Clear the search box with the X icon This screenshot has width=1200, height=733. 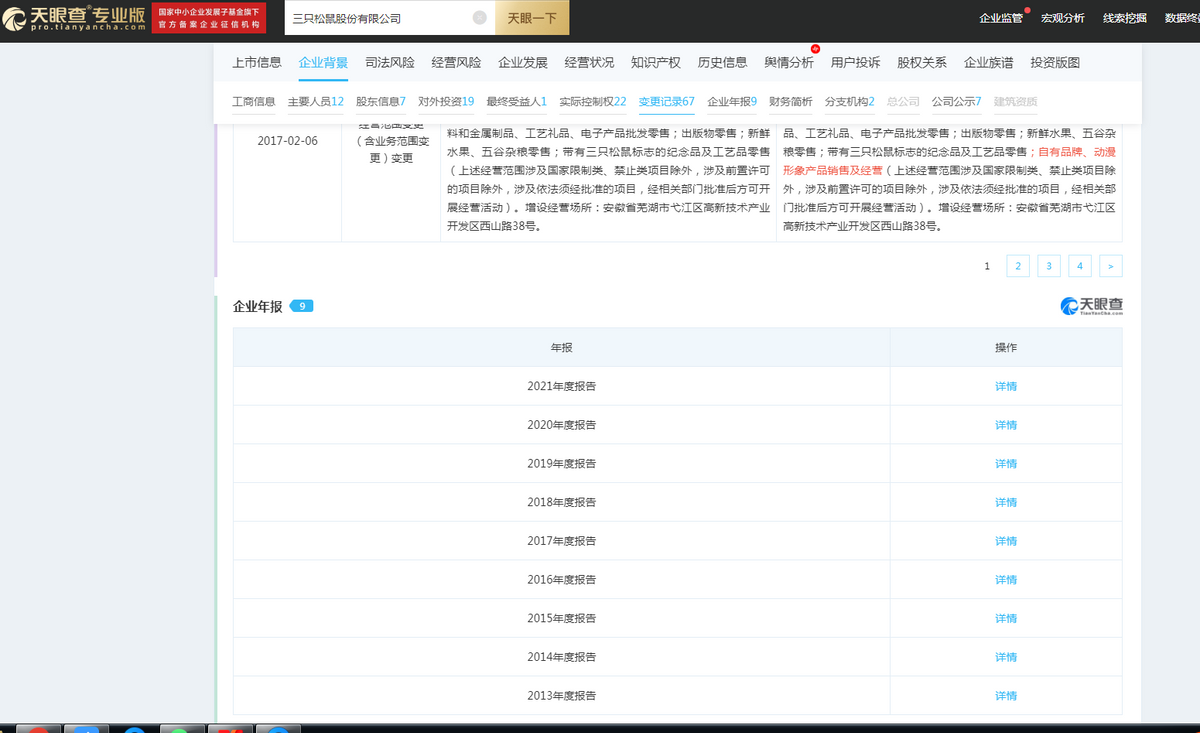click(x=480, y=18)
